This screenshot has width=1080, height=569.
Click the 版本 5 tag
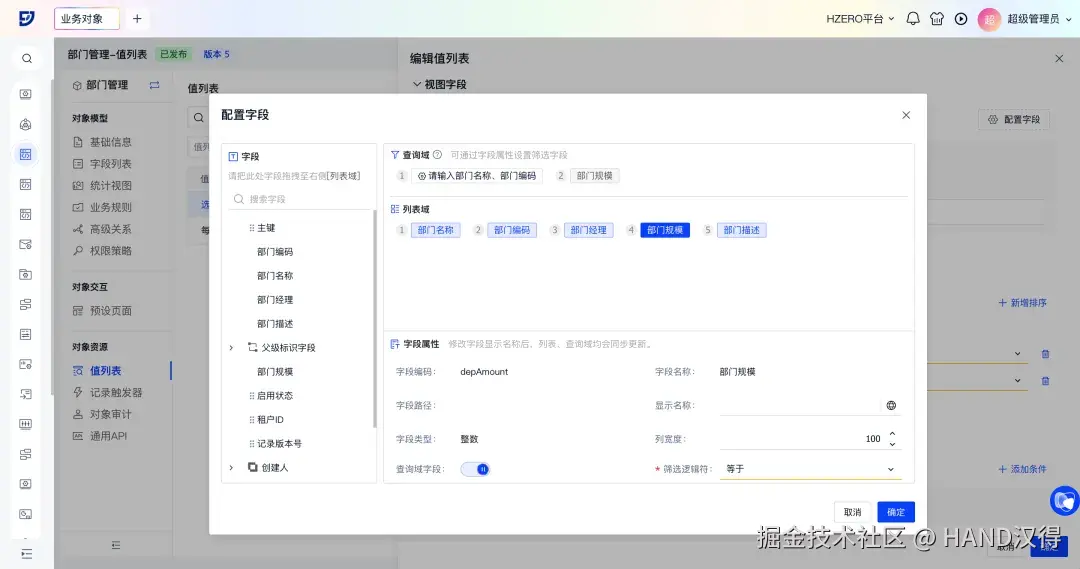[x=216, y=54]
